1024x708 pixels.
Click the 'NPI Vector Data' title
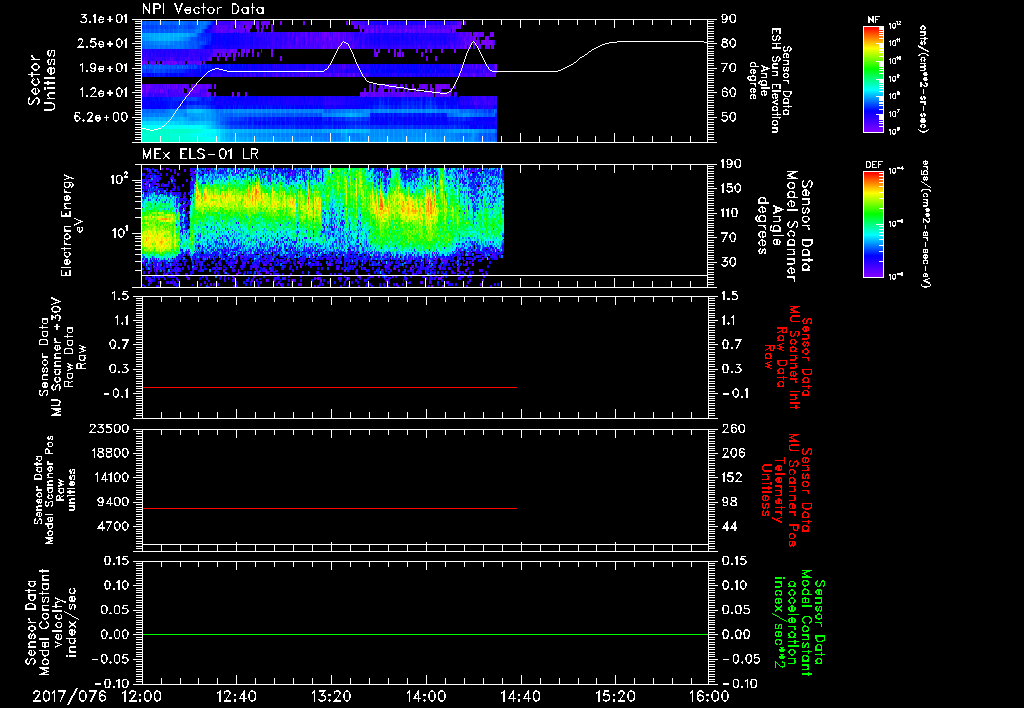[203, 9]
